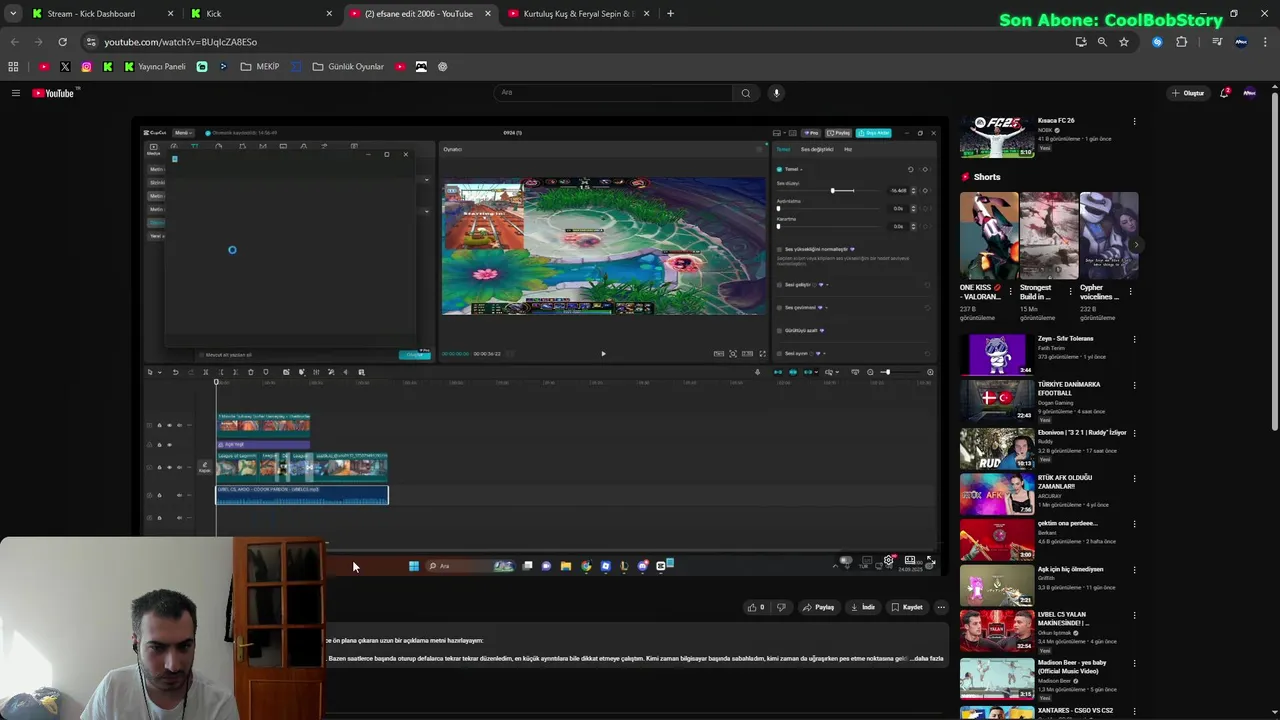Viewport: 1280px width, 720px height.
Task: Like the video with thumbs up
Action: (x=756, y=607)
